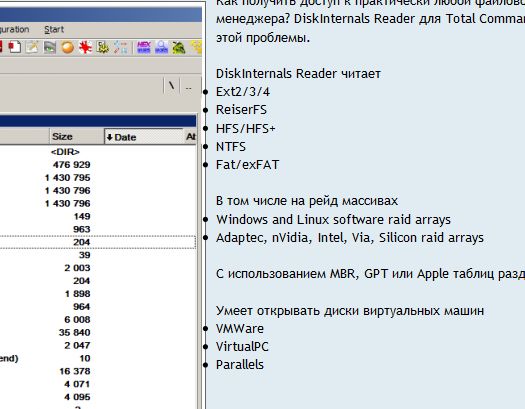Click the green bug toolbar icon
The width and height of the screenshot is (525, 409).
pyautogui.click(x=179, y=47)
